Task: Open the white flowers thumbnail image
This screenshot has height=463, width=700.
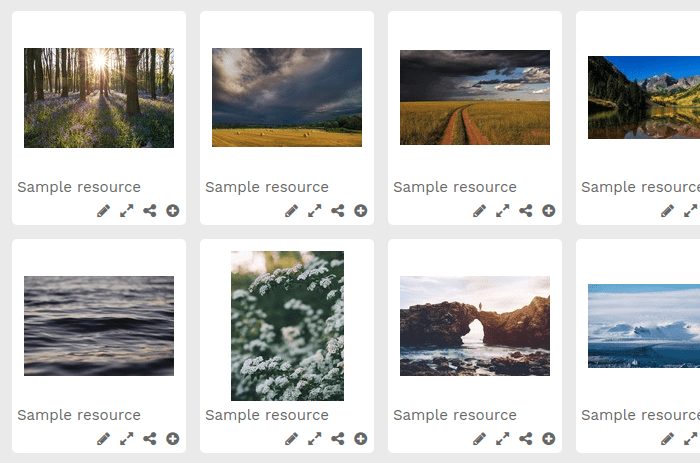Action: [x=288, y=326]
